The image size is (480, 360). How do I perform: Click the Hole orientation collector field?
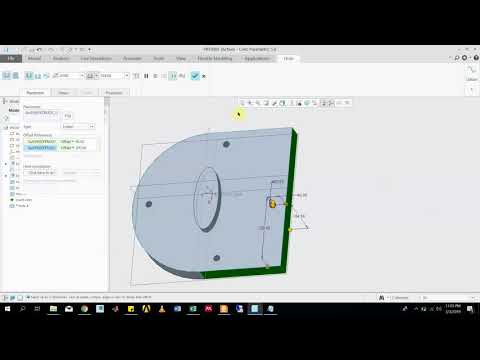[x=40, y=173]
